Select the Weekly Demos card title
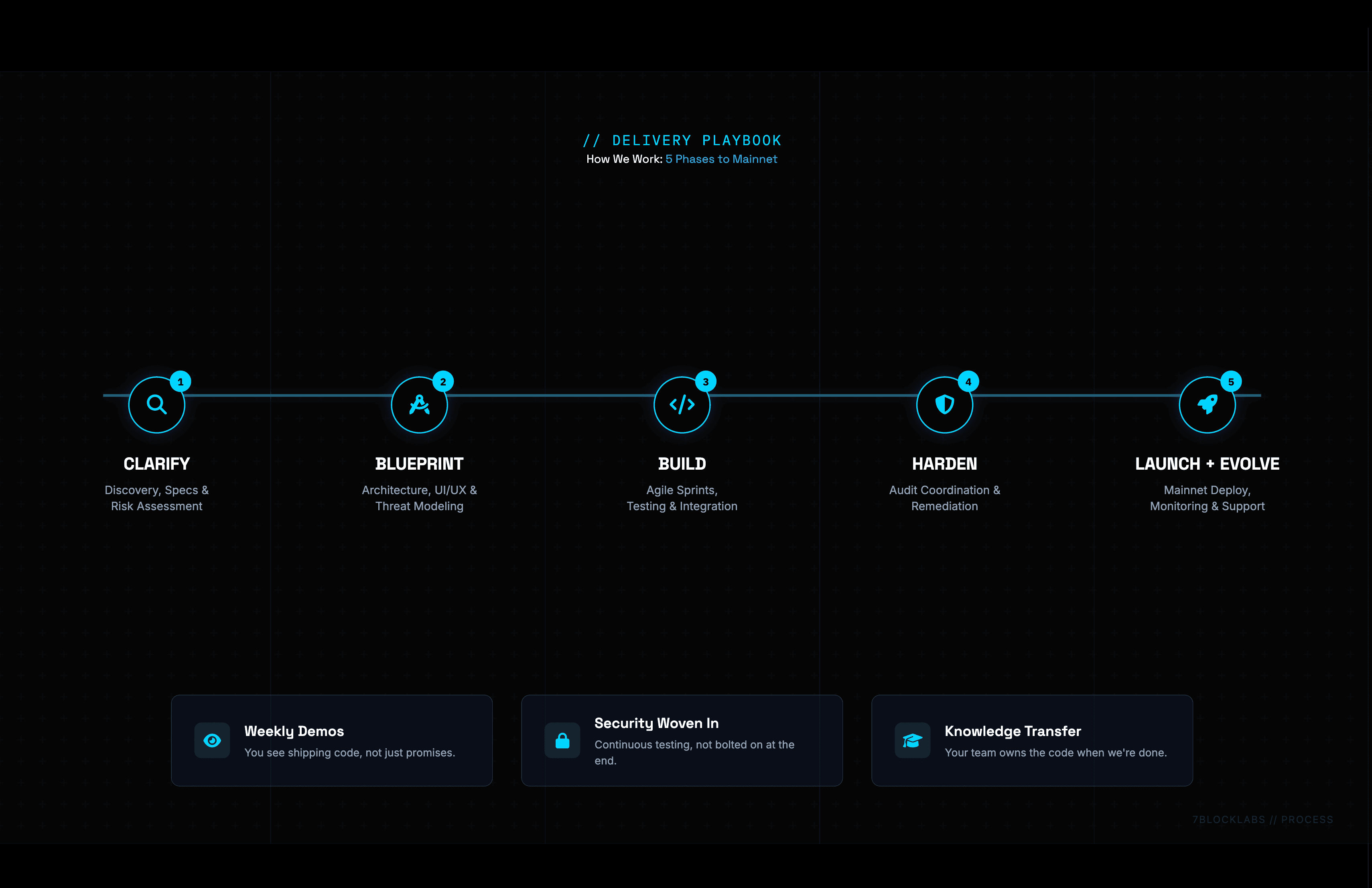 294,731
